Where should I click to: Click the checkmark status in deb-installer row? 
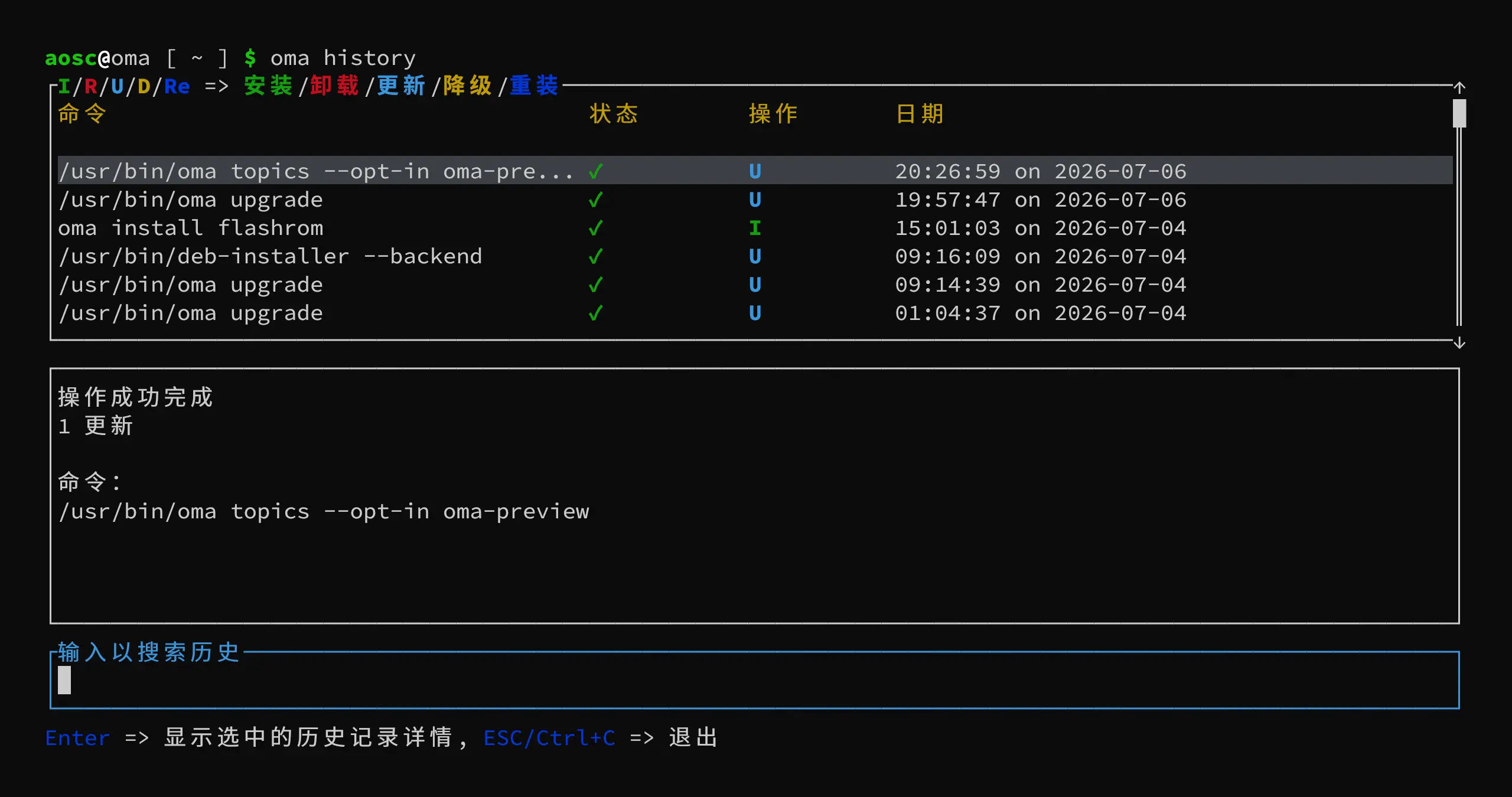click(595, 256)
